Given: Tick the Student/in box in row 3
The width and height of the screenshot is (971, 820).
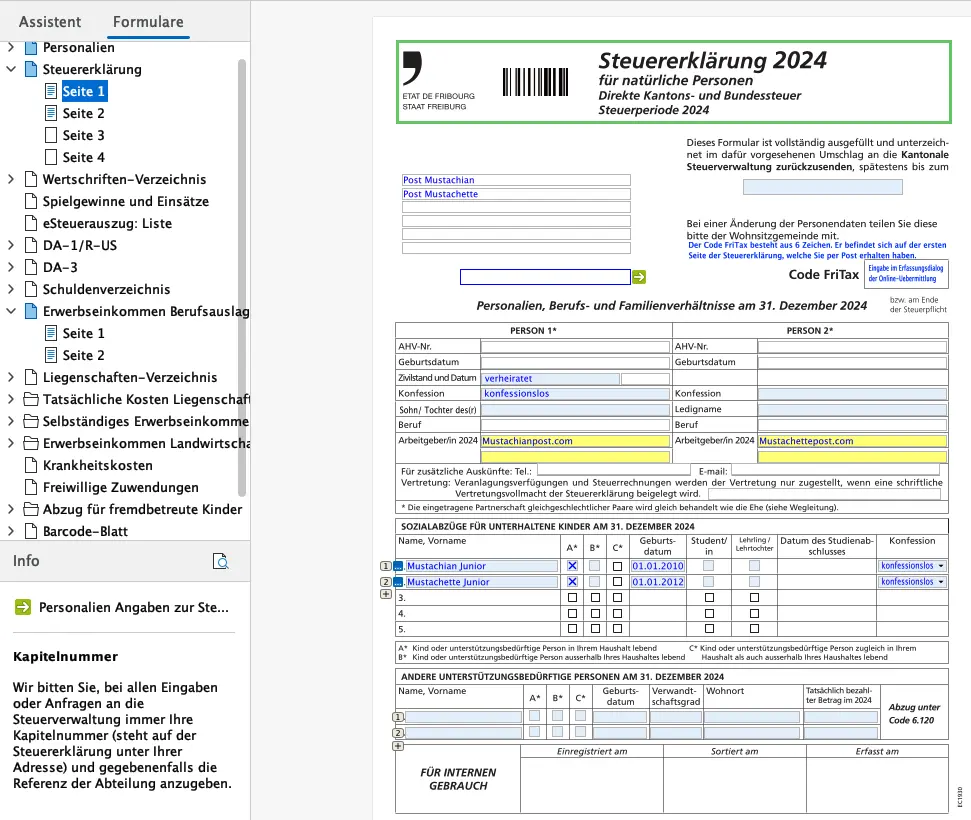Looking at the screenshot, I should tap(709, 597).
